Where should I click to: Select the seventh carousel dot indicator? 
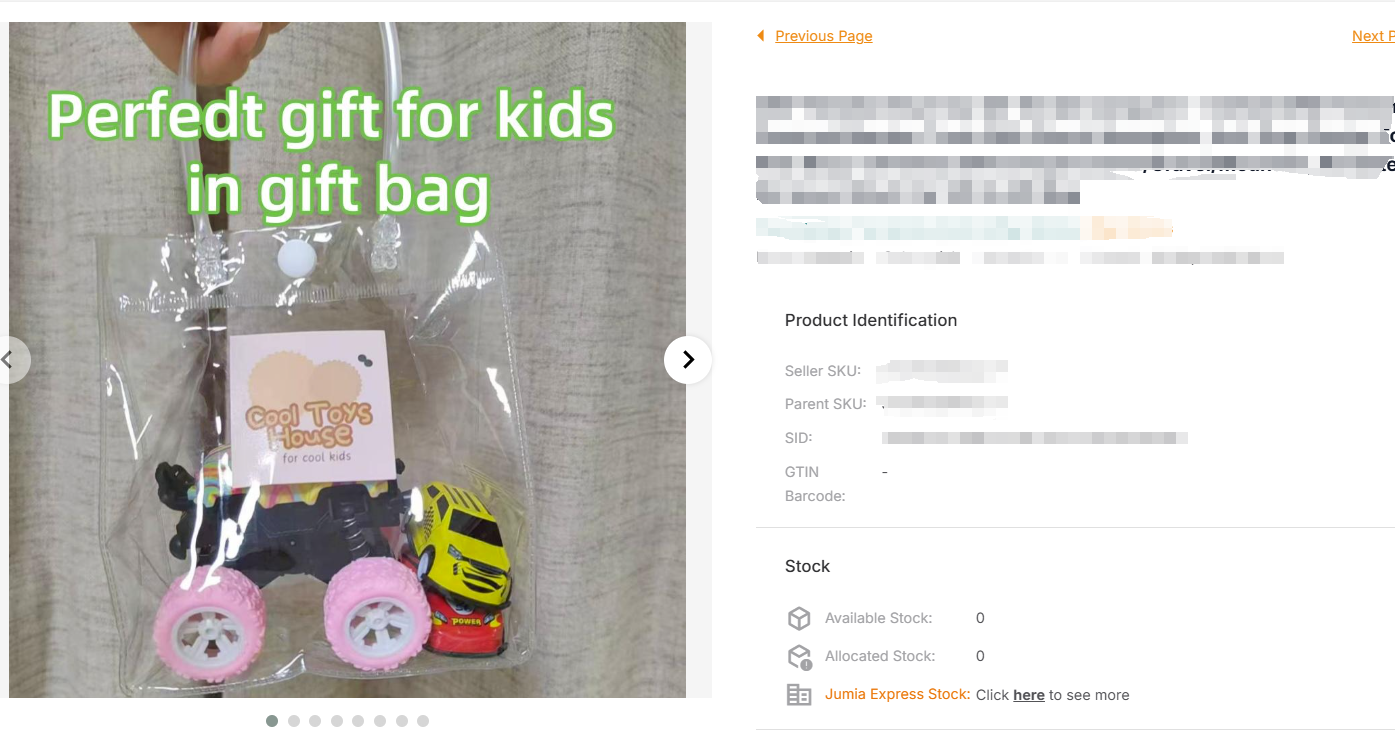[x=401, y=721]
